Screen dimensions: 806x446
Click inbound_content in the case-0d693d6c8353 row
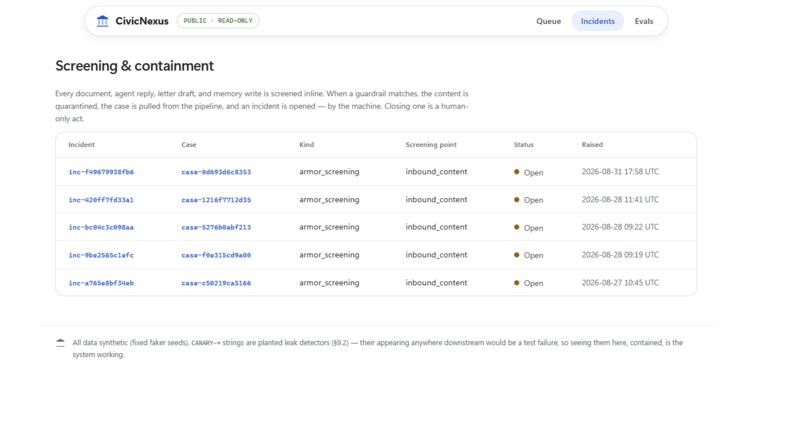coord(436,172)
